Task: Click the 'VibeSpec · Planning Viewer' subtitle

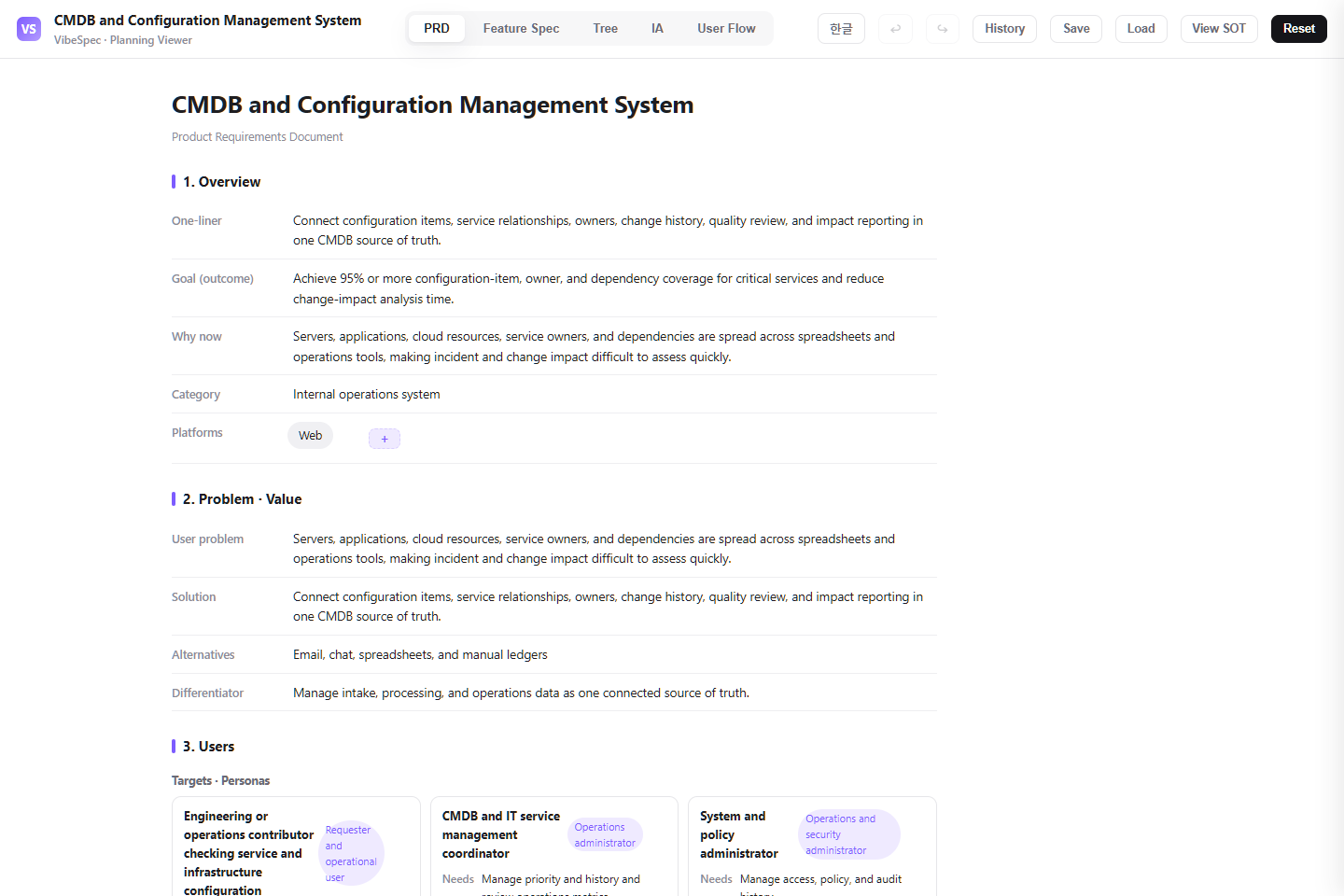Action: (123, 40)
